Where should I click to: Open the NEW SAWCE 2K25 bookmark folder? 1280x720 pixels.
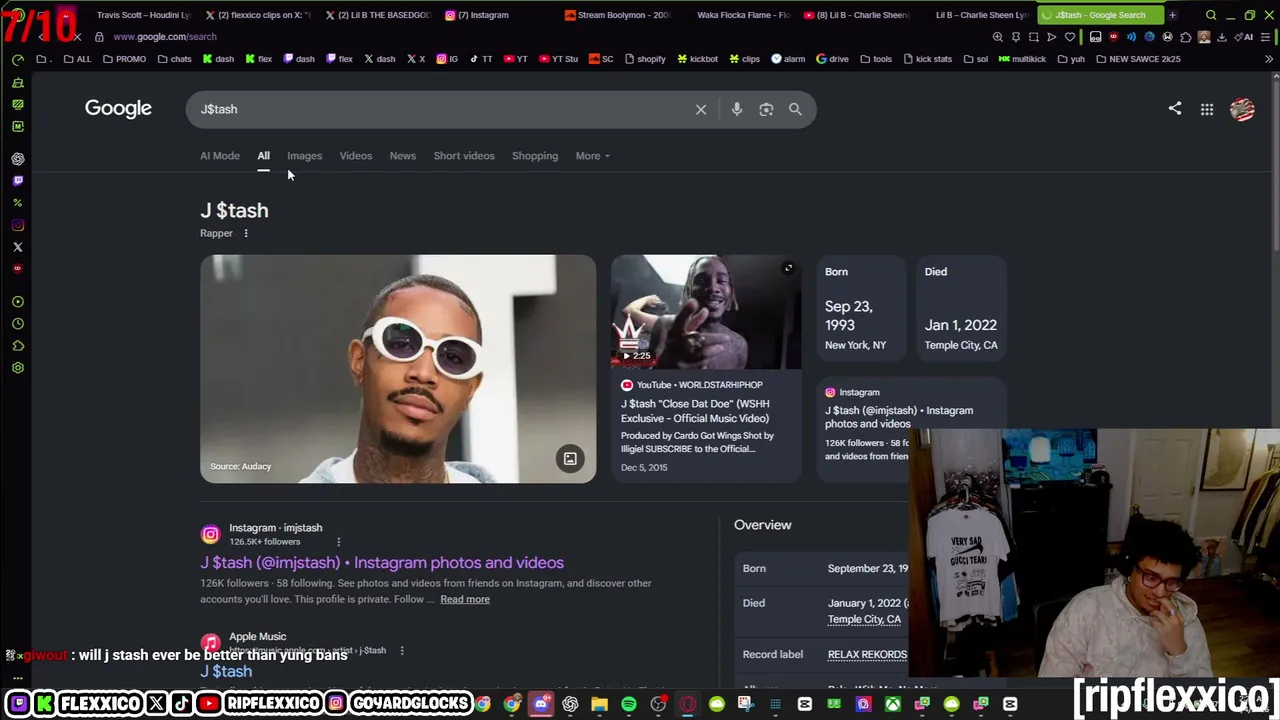(x=1138, y=59)
